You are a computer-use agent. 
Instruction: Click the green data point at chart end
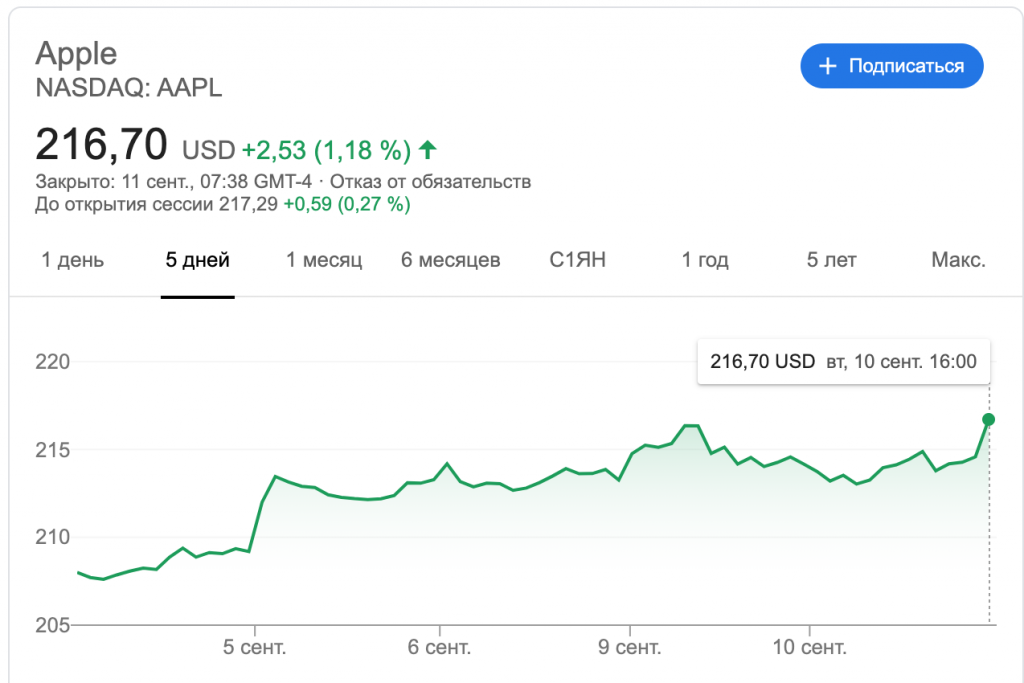coord(989,419)
